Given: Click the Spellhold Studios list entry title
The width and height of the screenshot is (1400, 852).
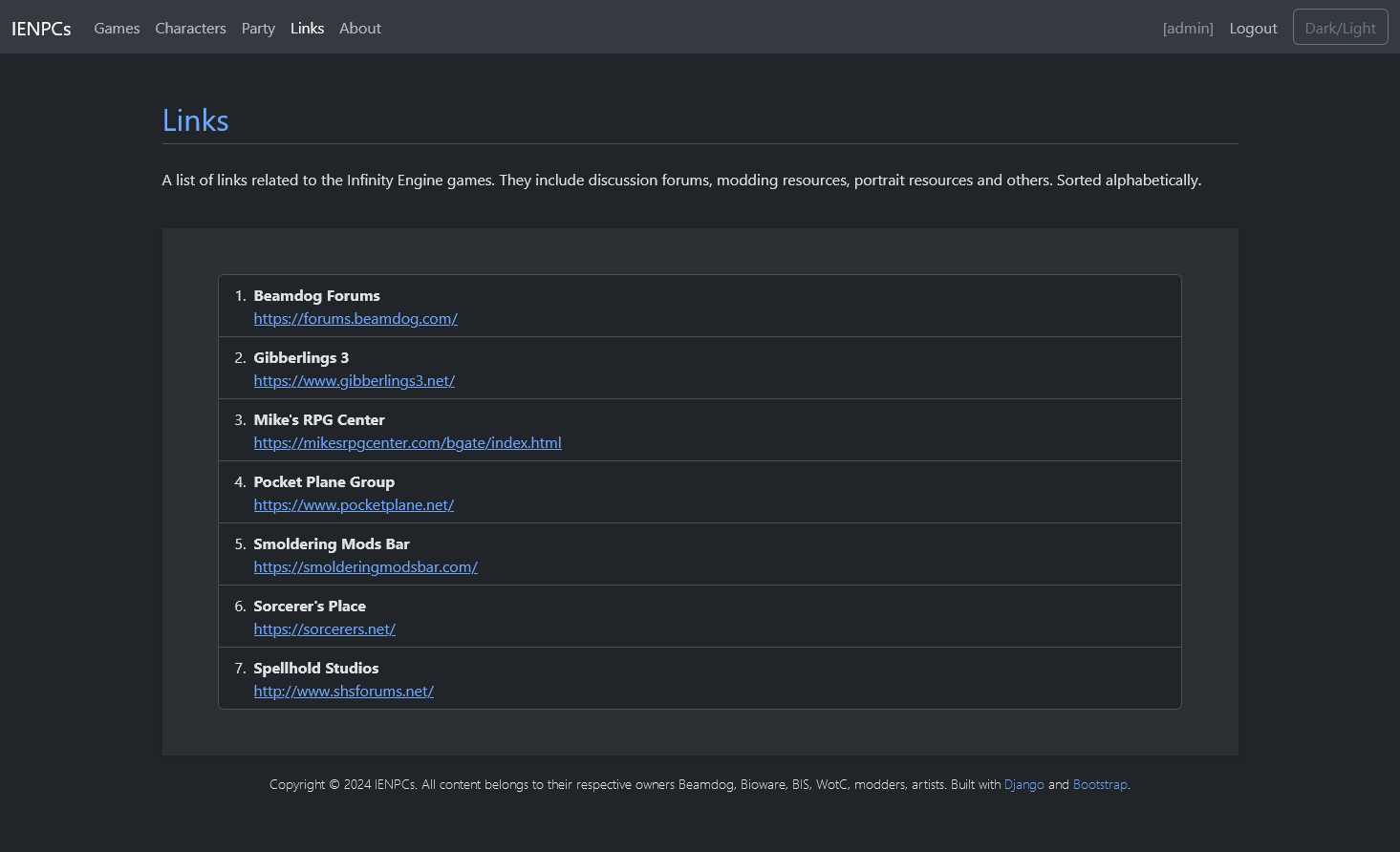Looking at the screenshot, I should point(315,669).
